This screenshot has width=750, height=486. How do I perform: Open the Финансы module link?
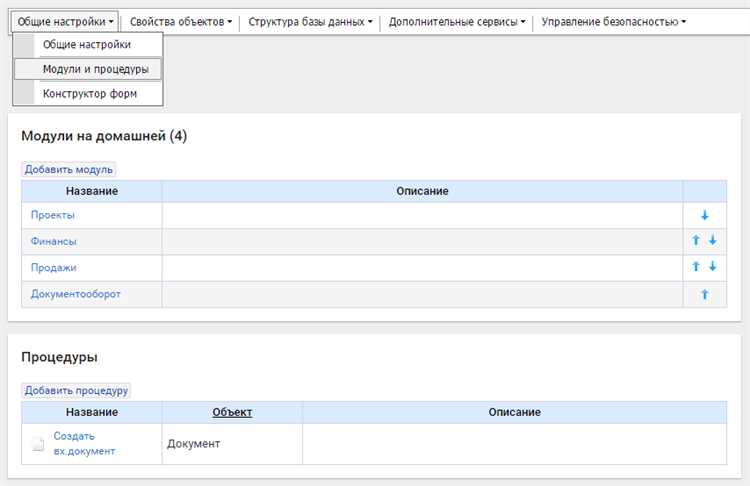pyautogui.click(x=54, y=241)
